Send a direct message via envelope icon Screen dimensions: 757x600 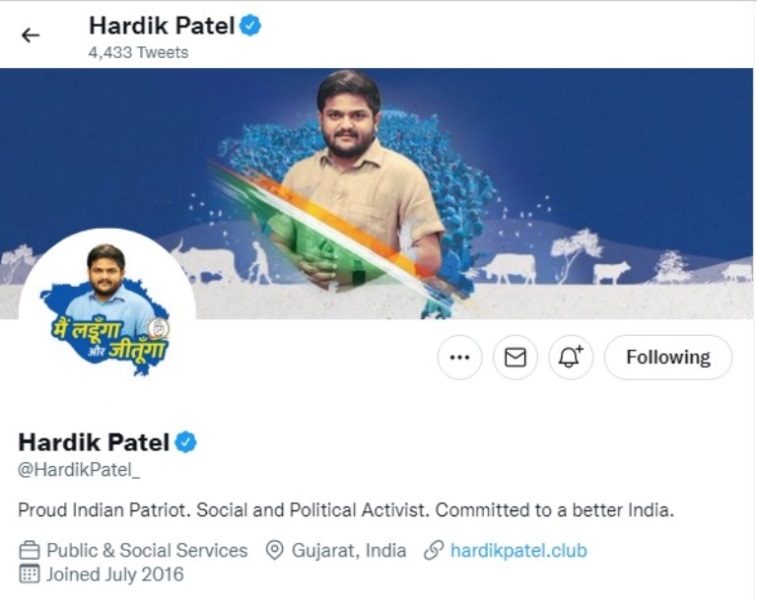click(x=515, y=357)
